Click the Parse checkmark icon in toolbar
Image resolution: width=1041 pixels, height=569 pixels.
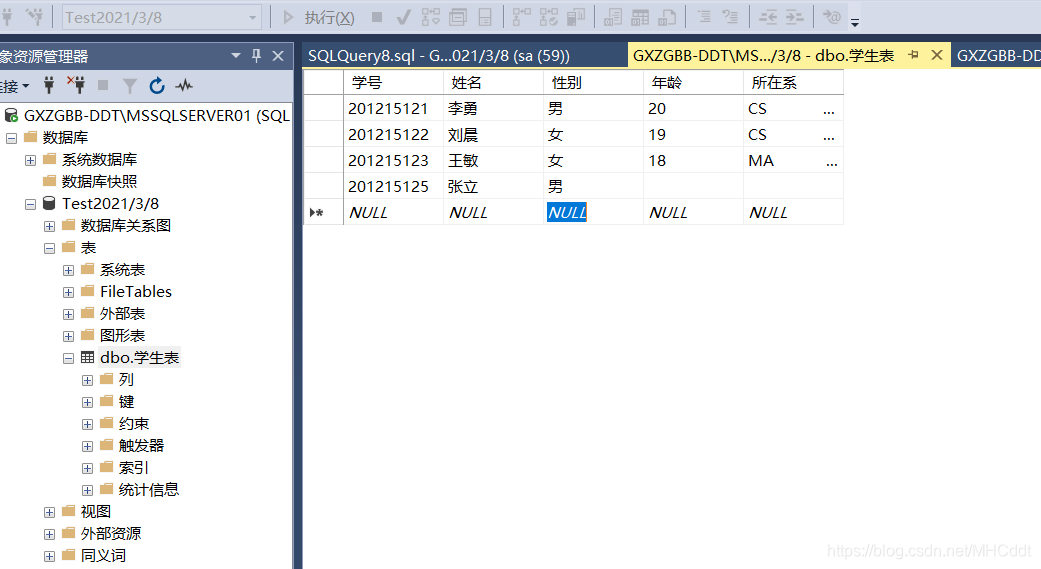click(403, 17)
